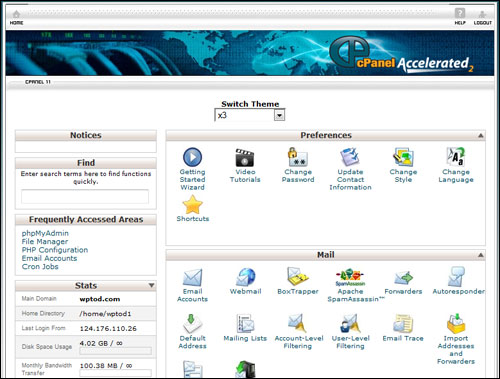This screenshot has height=379, width=500.
Task: Open the Update Contact Information icon
Action: [x=350, y=157]
